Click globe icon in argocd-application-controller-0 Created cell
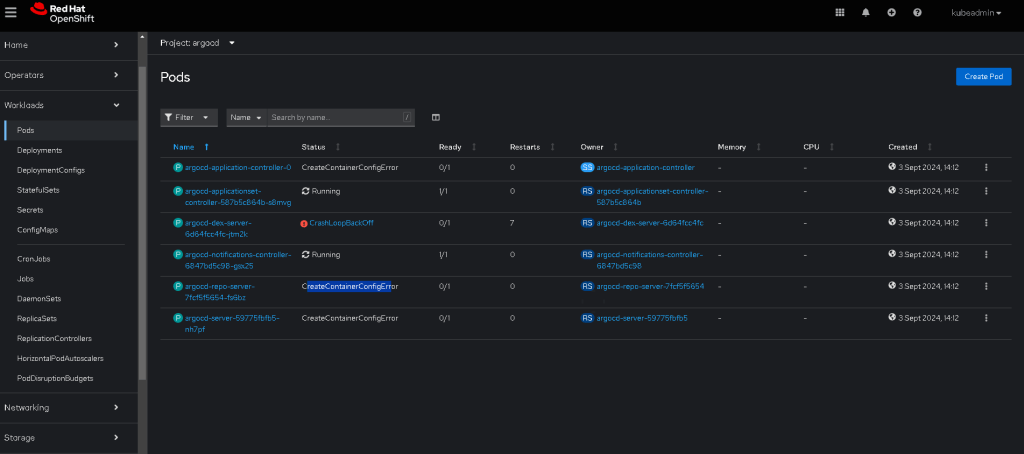Image resolution: width=1024 pixels, height=454 pixels. pos(892,167)
